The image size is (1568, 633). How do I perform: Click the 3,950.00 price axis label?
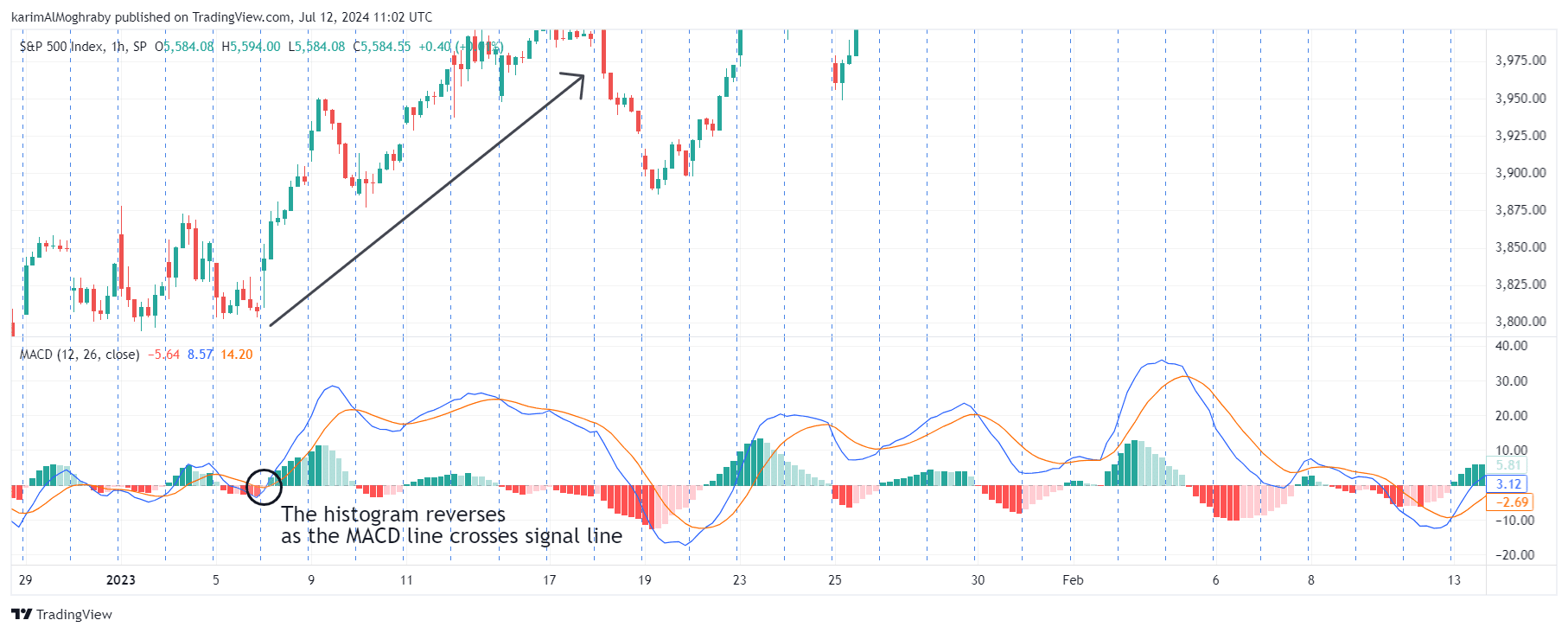[x=1520, y=99]
